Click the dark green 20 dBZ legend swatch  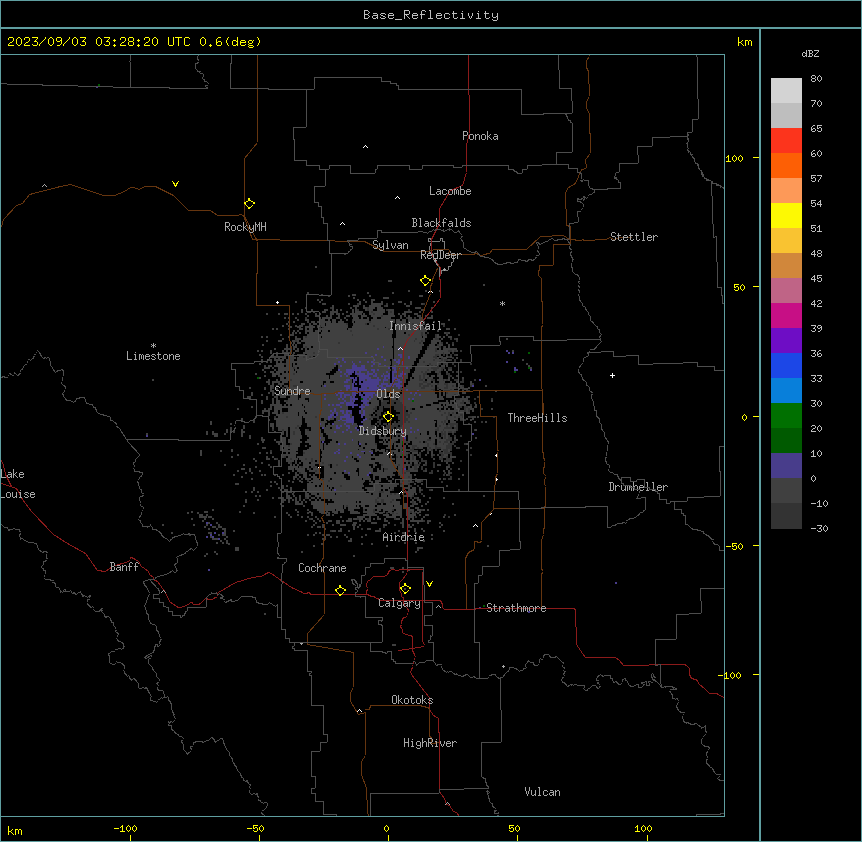pyautogui.click(x=786, y=440)
